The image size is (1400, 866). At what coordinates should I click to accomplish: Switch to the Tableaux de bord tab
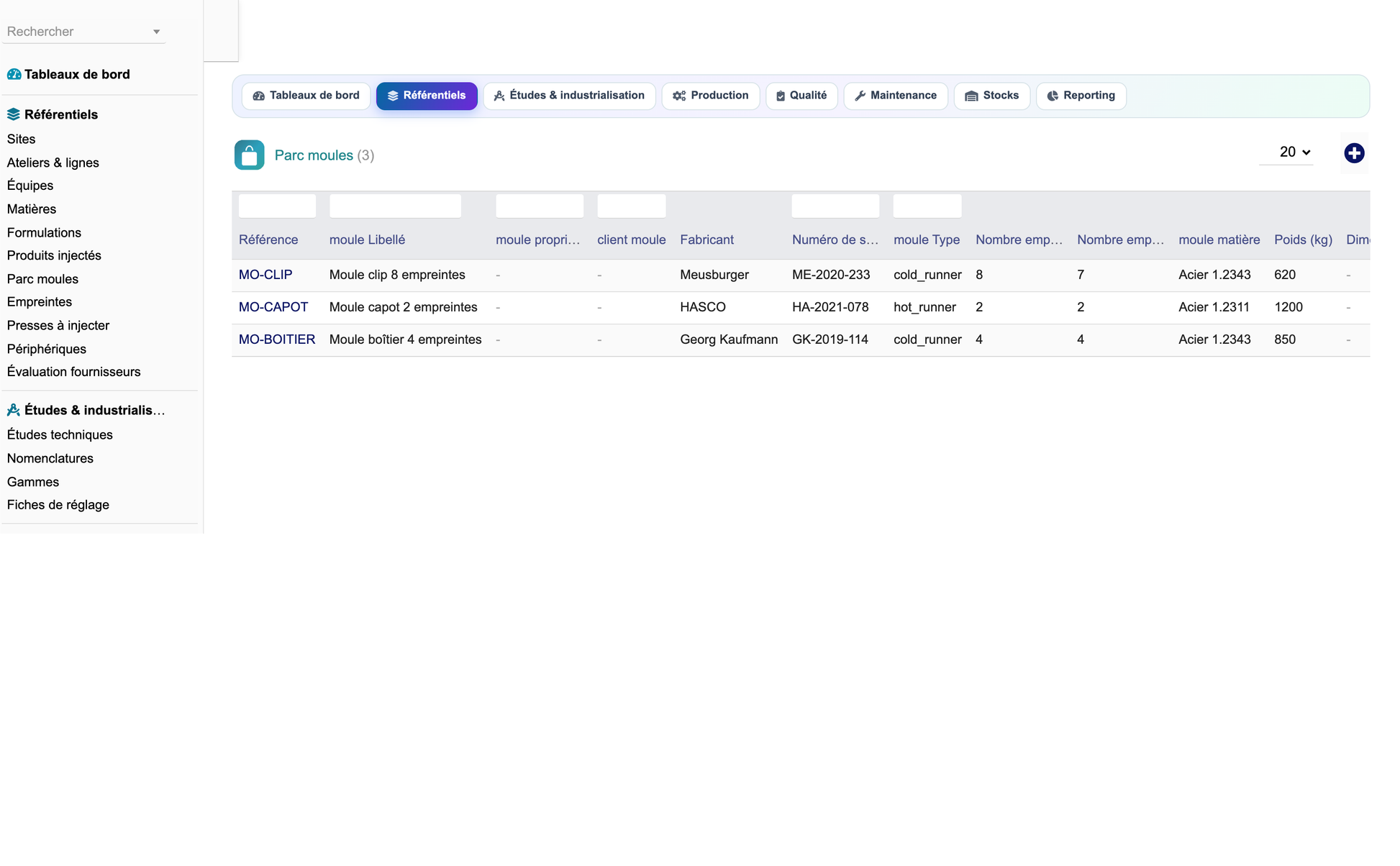pos(306,96)
